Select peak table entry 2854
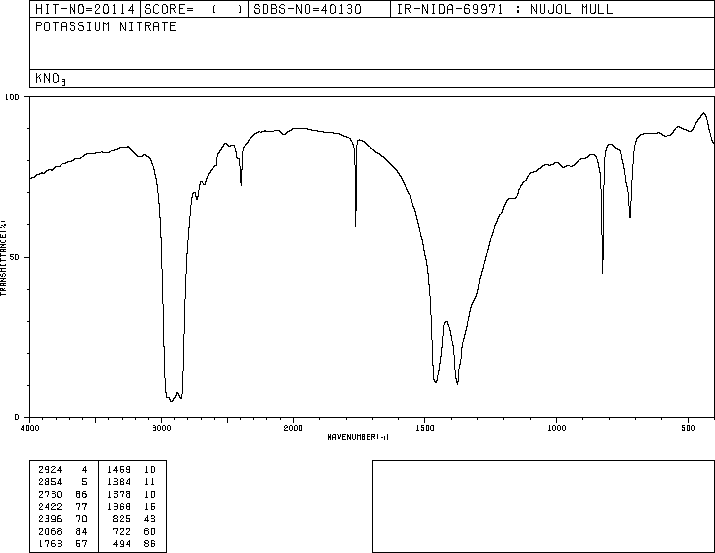This screenshot has width=715, height=553. point(50,481)
